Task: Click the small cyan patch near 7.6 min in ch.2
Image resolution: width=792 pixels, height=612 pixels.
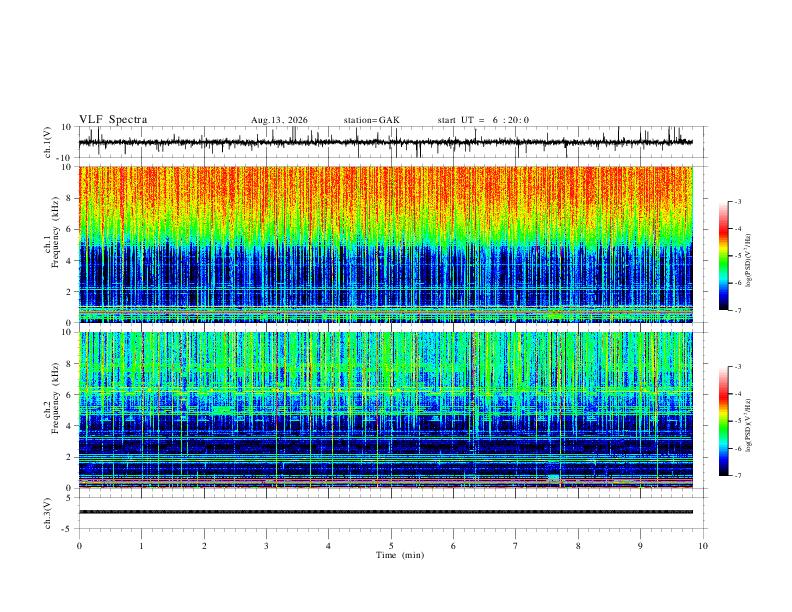Action: pos(554,479)
